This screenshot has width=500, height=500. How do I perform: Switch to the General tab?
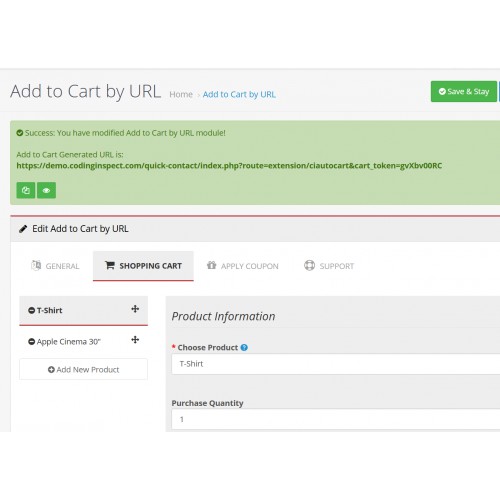pos(55,266)
